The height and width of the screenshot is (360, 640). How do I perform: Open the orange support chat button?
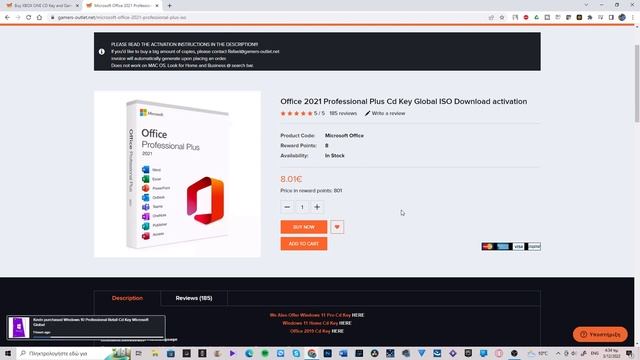(x=600, y=334)
